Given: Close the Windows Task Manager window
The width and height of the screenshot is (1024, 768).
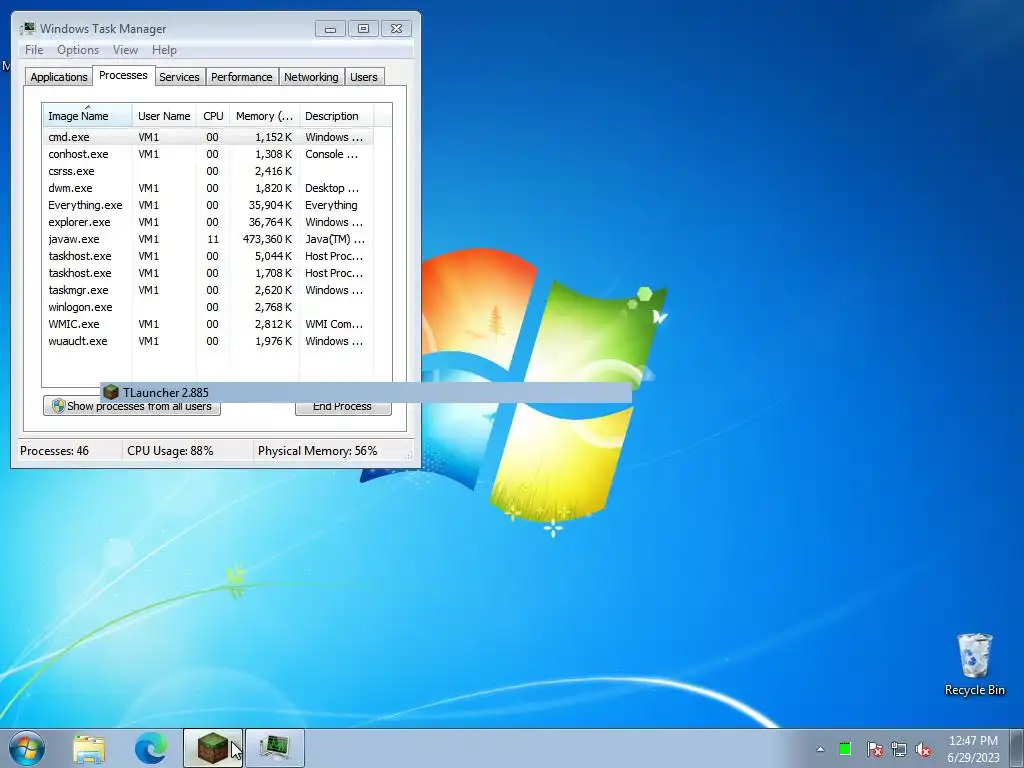Looking at the screenshot, I should coord(396,28).
